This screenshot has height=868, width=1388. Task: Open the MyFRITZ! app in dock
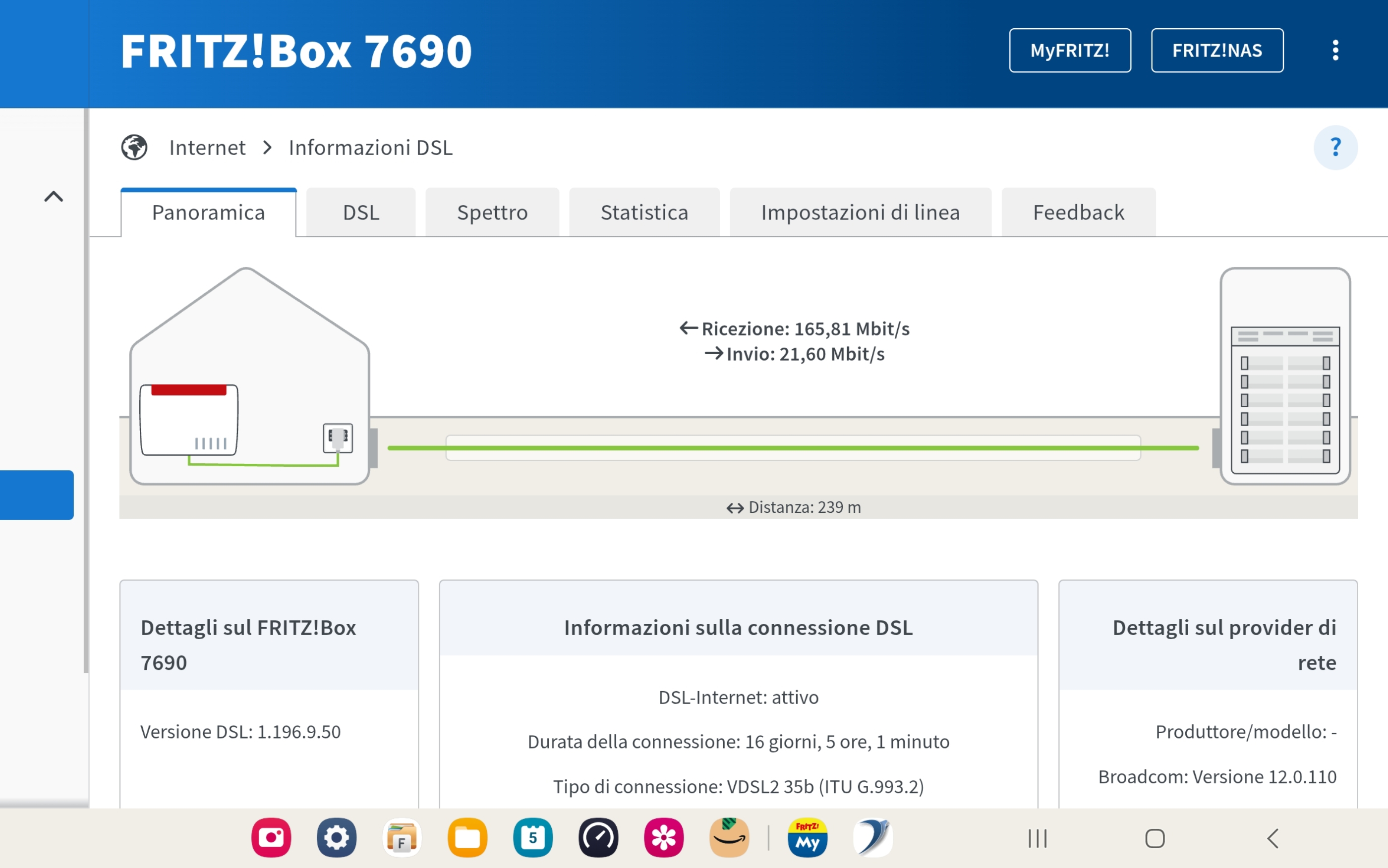[807, 838]
